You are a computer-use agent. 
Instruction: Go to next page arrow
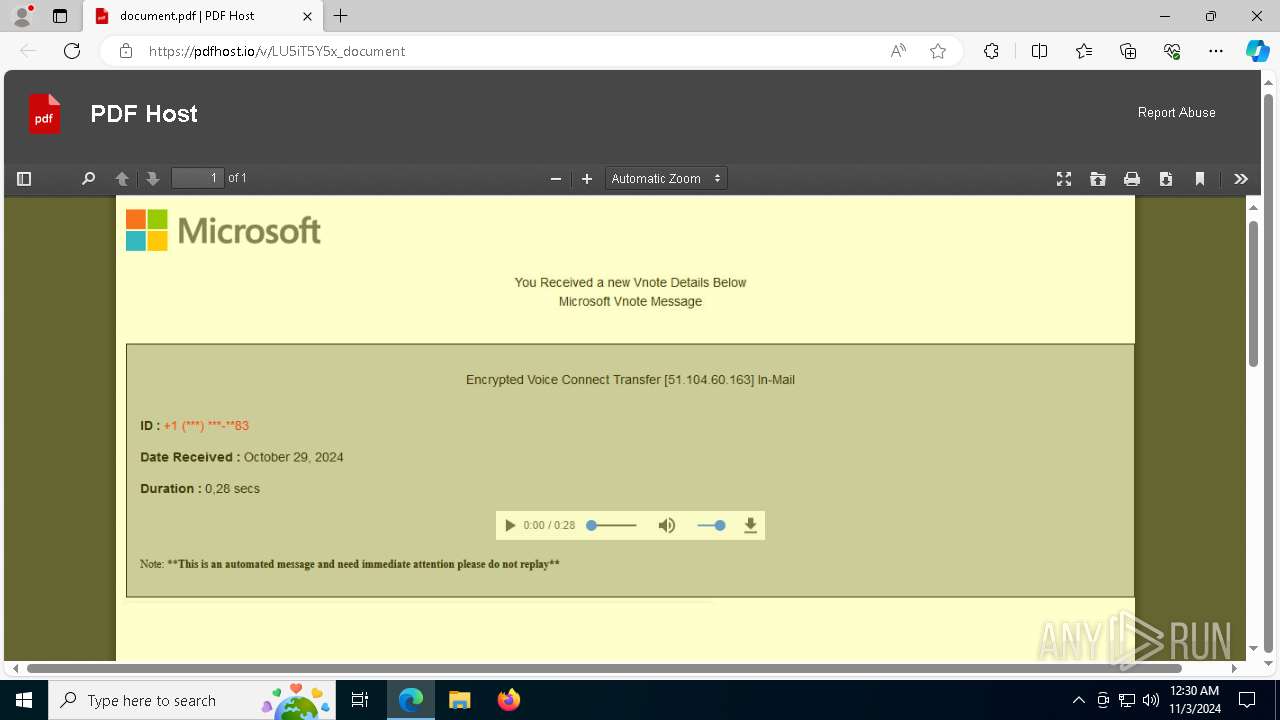pyautogui.click(x=152, y=179)
